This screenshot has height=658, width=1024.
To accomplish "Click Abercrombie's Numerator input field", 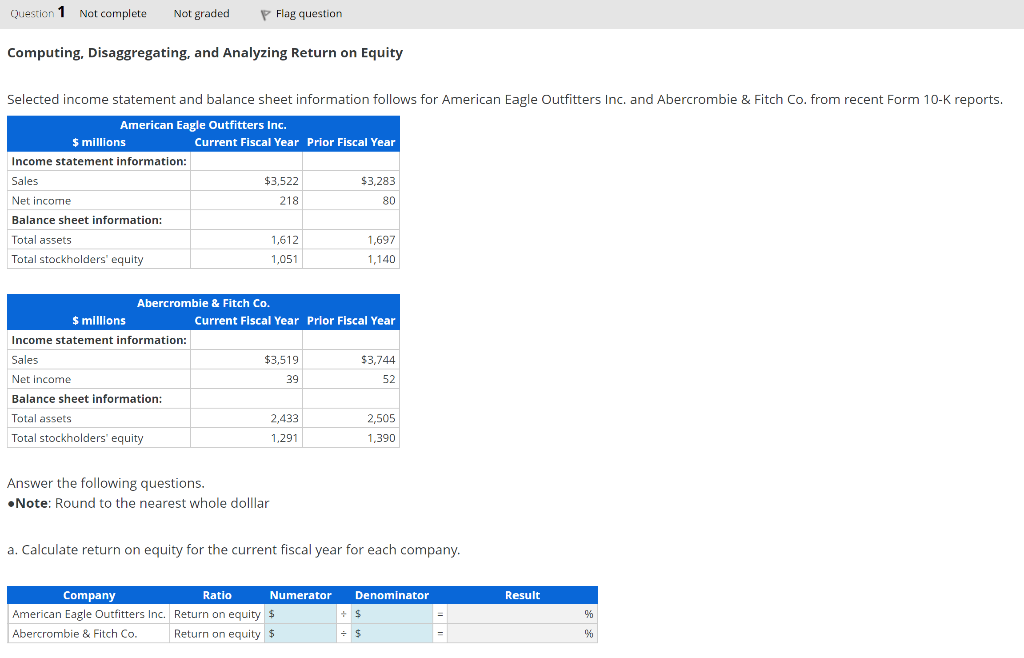I will coord(300,632).
